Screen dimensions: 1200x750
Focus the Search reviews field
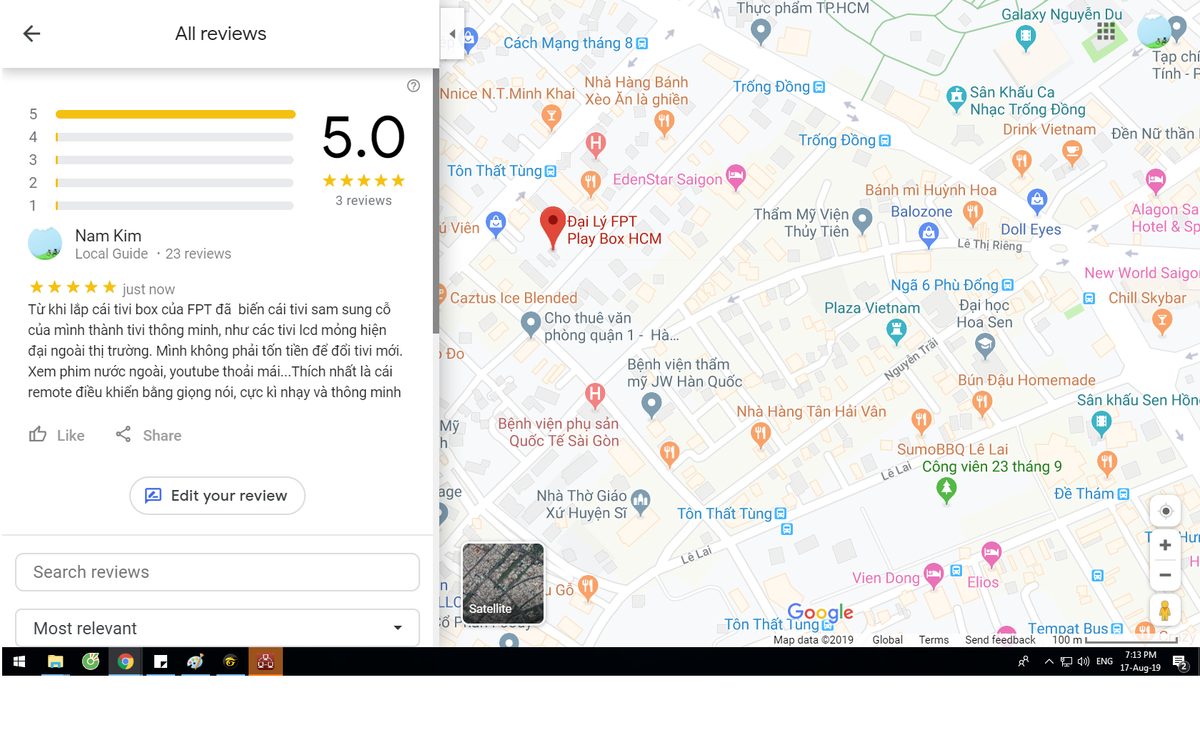pos(217,572)
